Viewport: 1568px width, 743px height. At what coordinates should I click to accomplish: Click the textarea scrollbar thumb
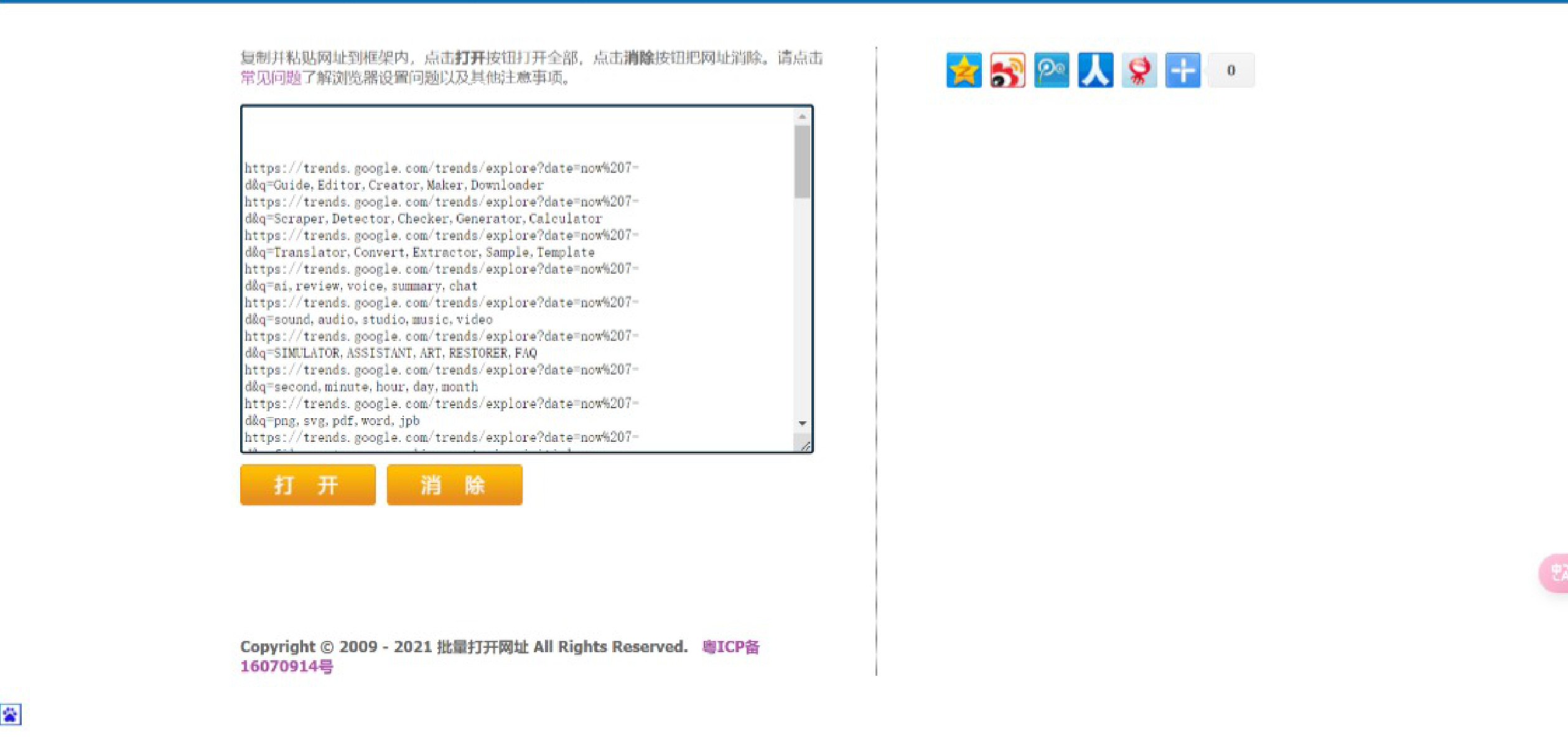(x=802, y=162)
